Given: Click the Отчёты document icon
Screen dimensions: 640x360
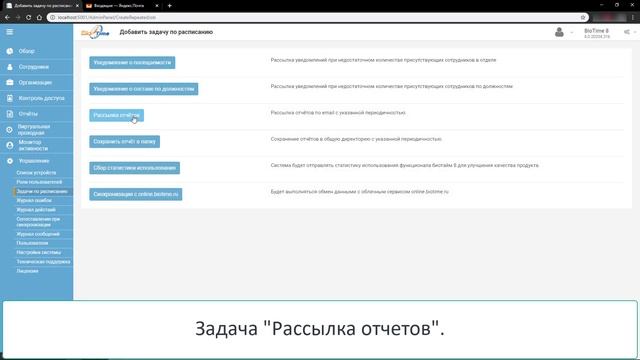Looking at the screenshot, I should click(x=10, y=114).
